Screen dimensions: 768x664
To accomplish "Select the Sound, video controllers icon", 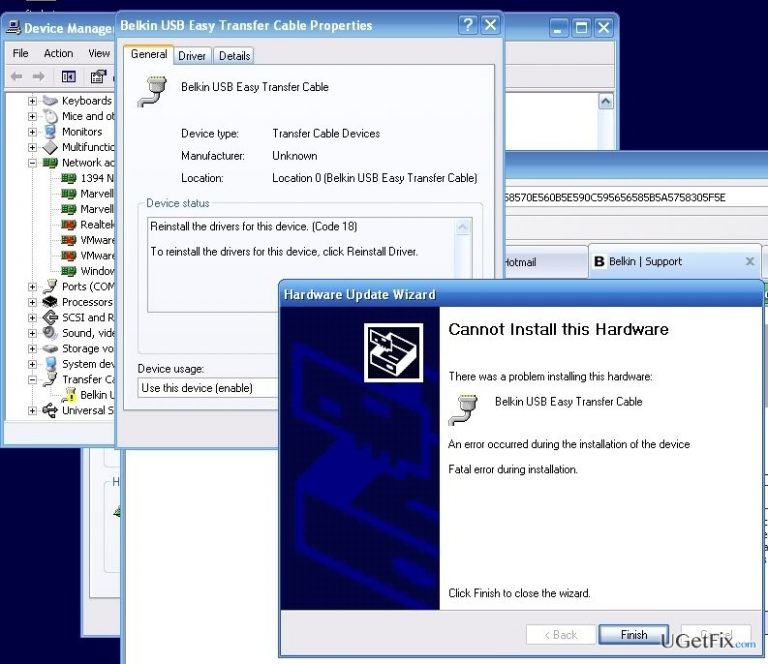I will (50, 333).
